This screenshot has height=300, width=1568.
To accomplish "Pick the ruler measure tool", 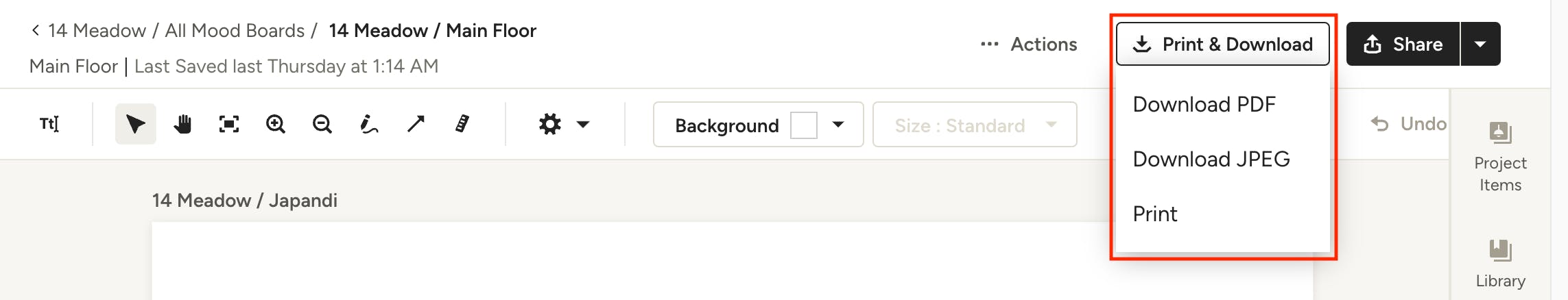I will pos(462,124).
